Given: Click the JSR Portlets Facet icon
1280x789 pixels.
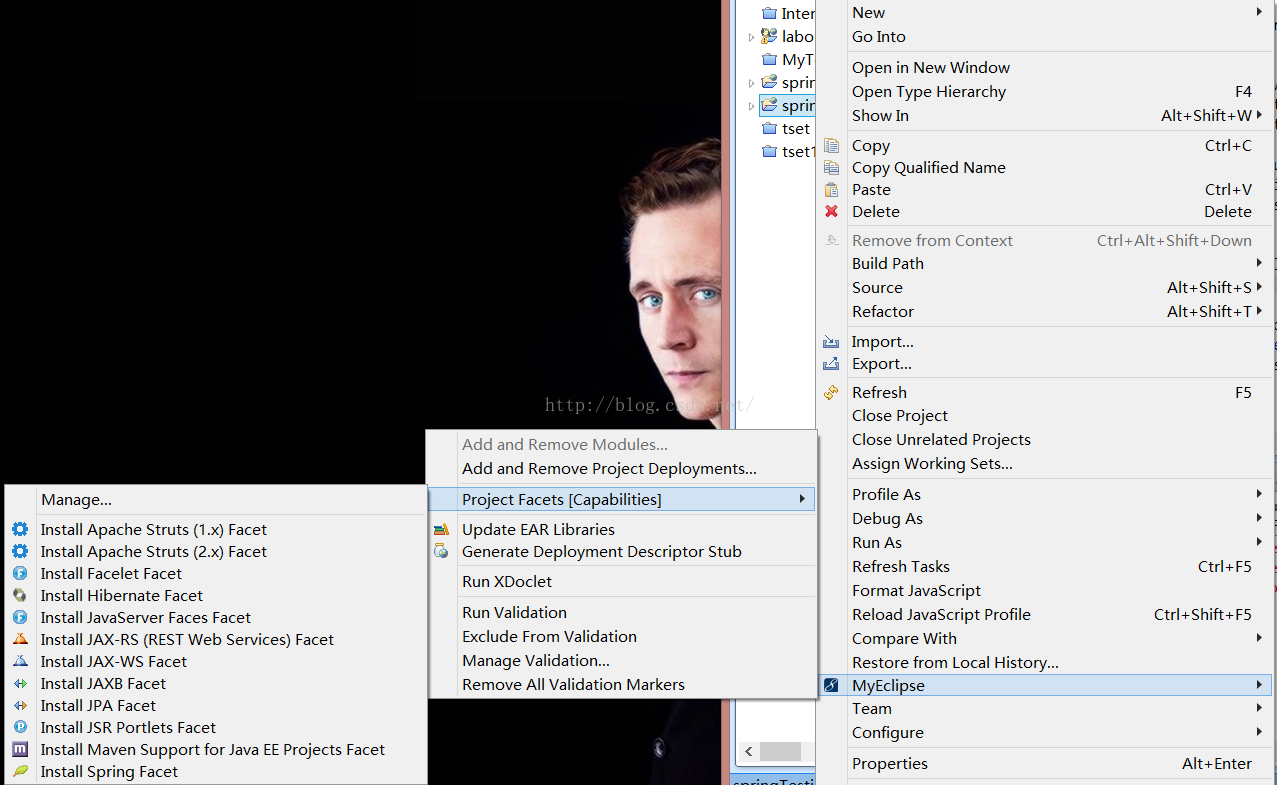Looking at the screenshot, I should click(x=20, y=728).
